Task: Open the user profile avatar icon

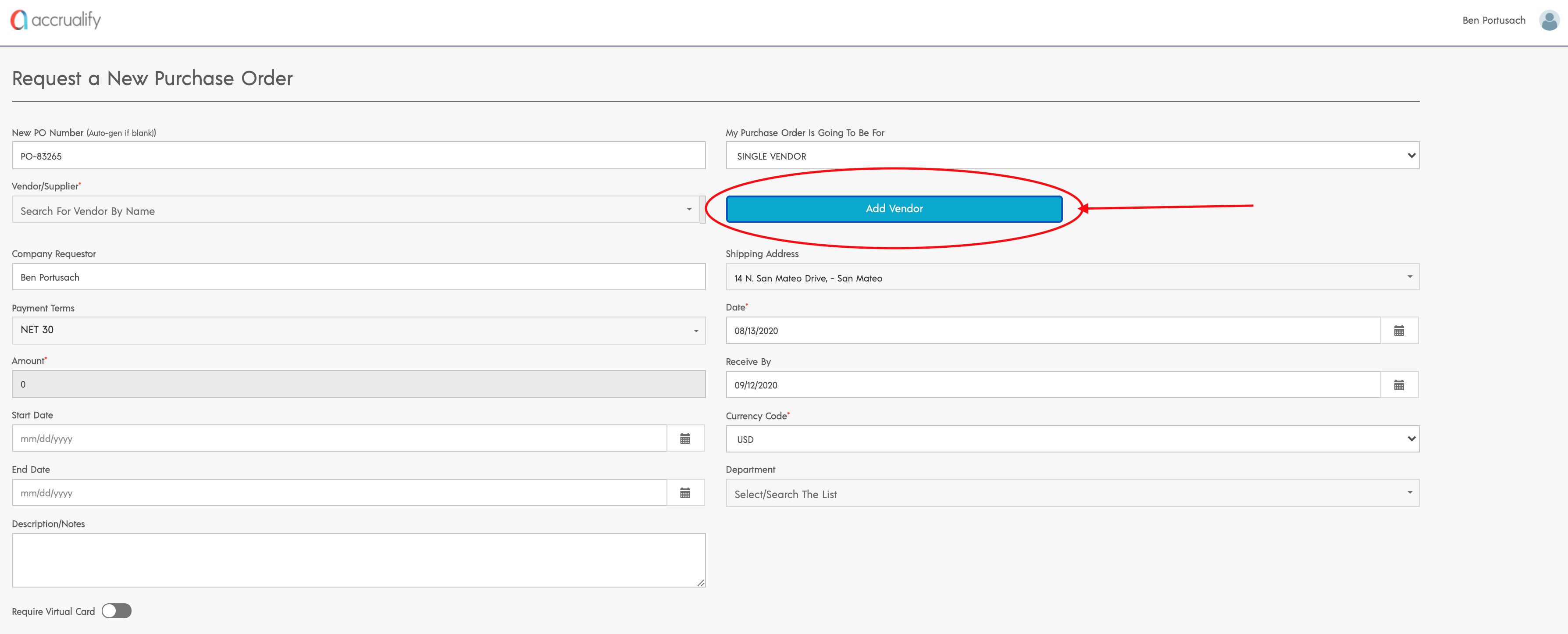Action: [x=1549, y=20]
